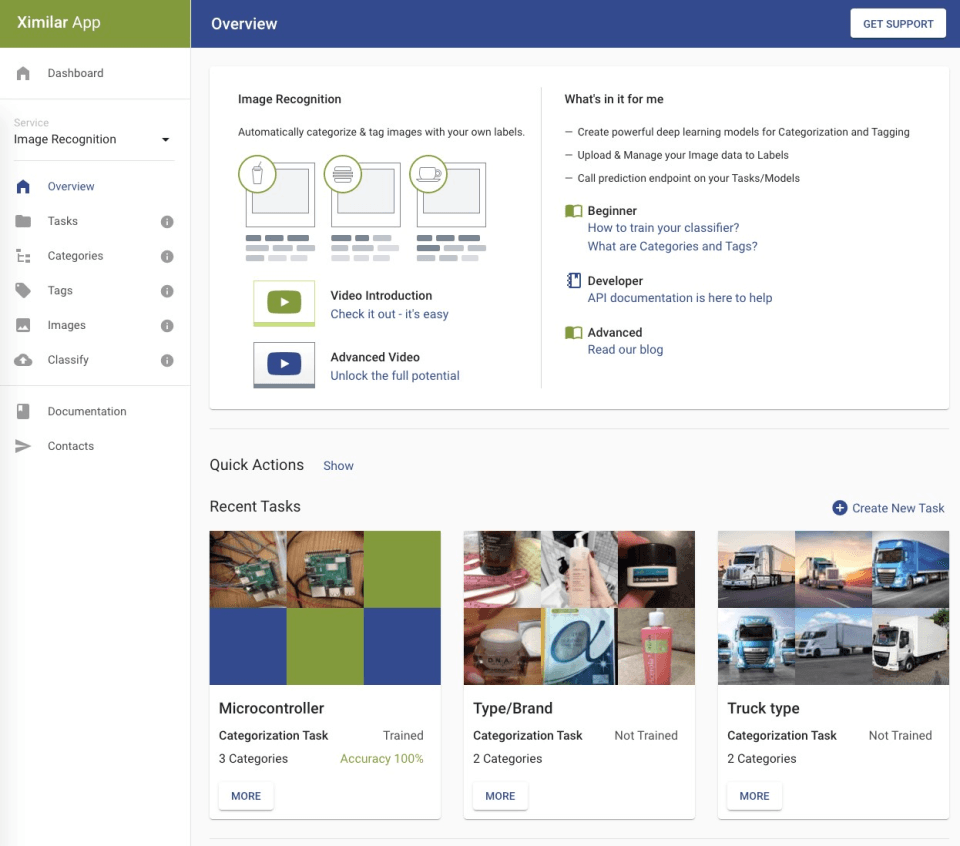This screenshot has height=846, width=960.
Task: Click the Categories tree icon in sidebar
Action: tap(23, 256)
